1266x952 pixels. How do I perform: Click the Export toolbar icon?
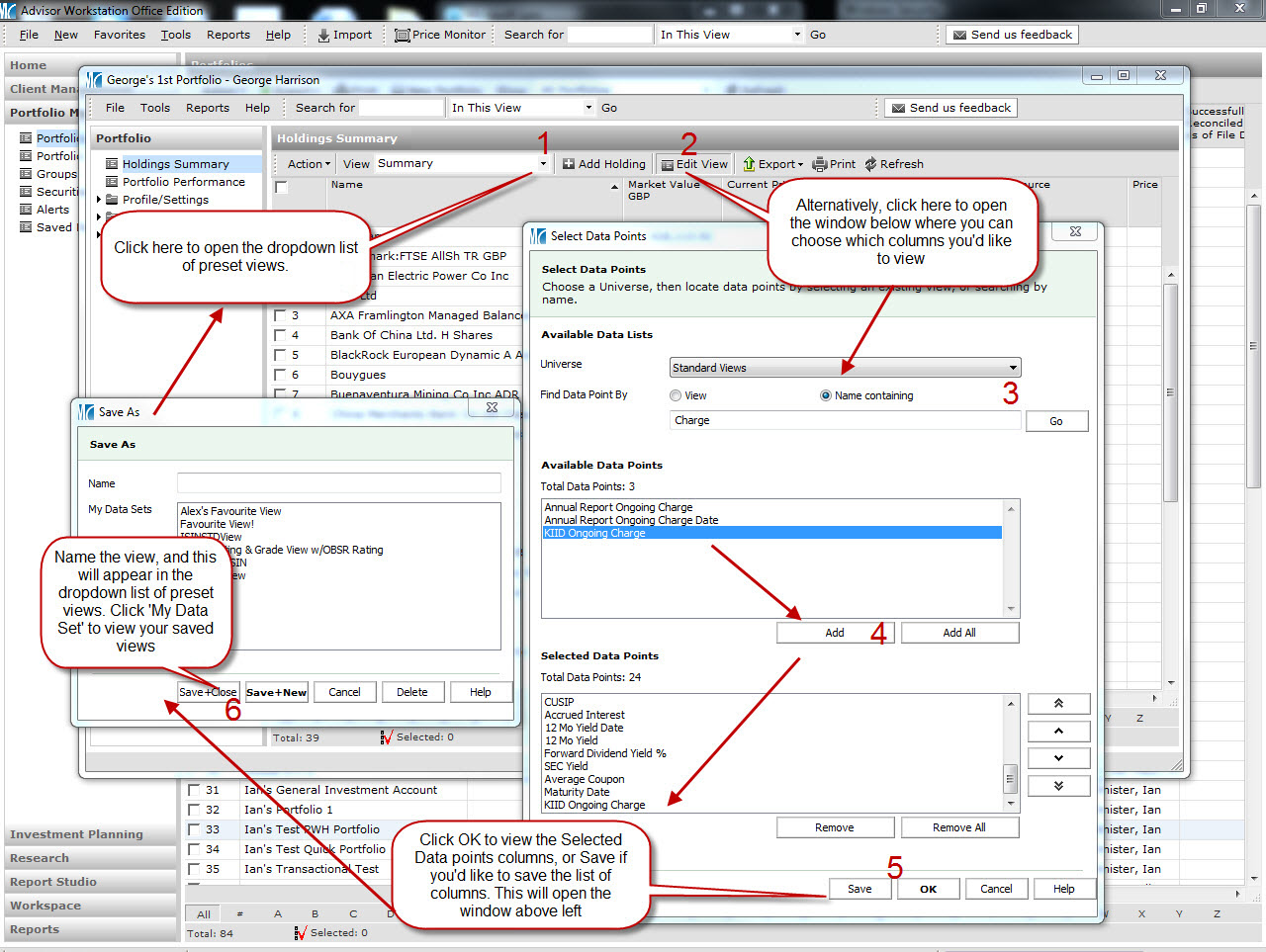[750, 164]
